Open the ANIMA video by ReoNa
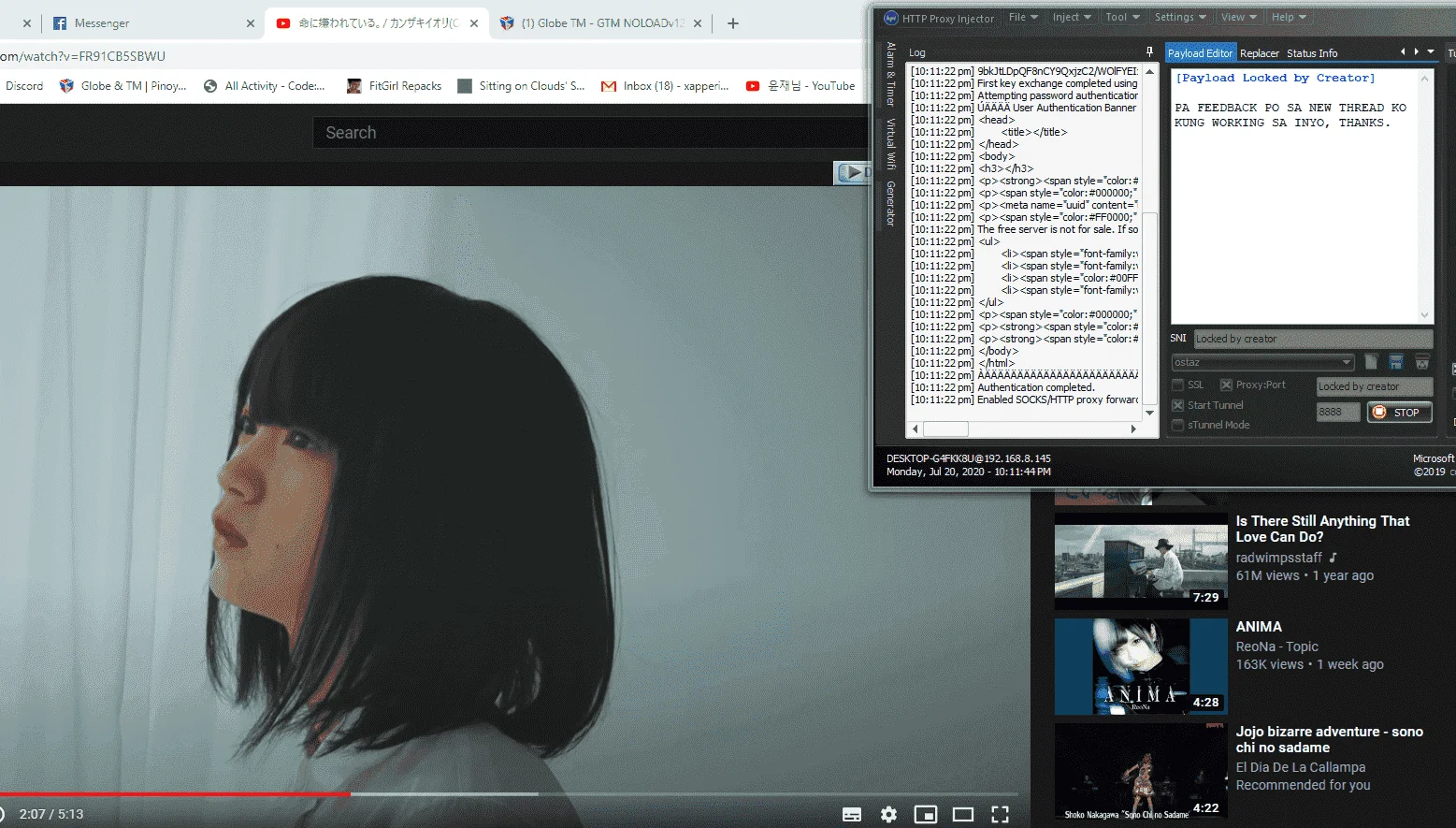The width and height of the screenshot is (1456, 828). coord(1259,627)
